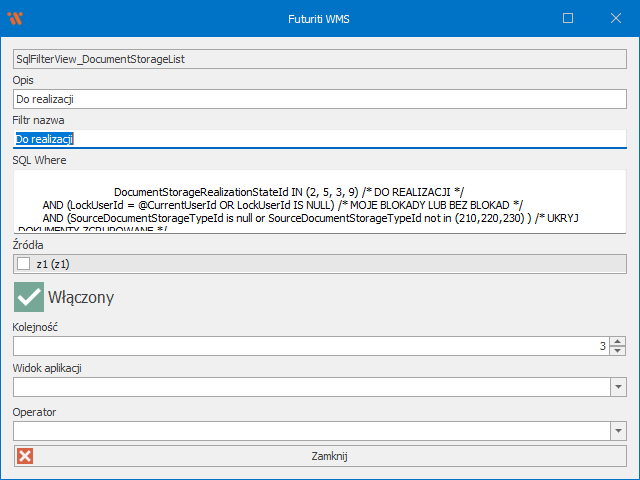Click into the SQL Where text area
The height and width of the screenshot is (480, 640).
320,200
